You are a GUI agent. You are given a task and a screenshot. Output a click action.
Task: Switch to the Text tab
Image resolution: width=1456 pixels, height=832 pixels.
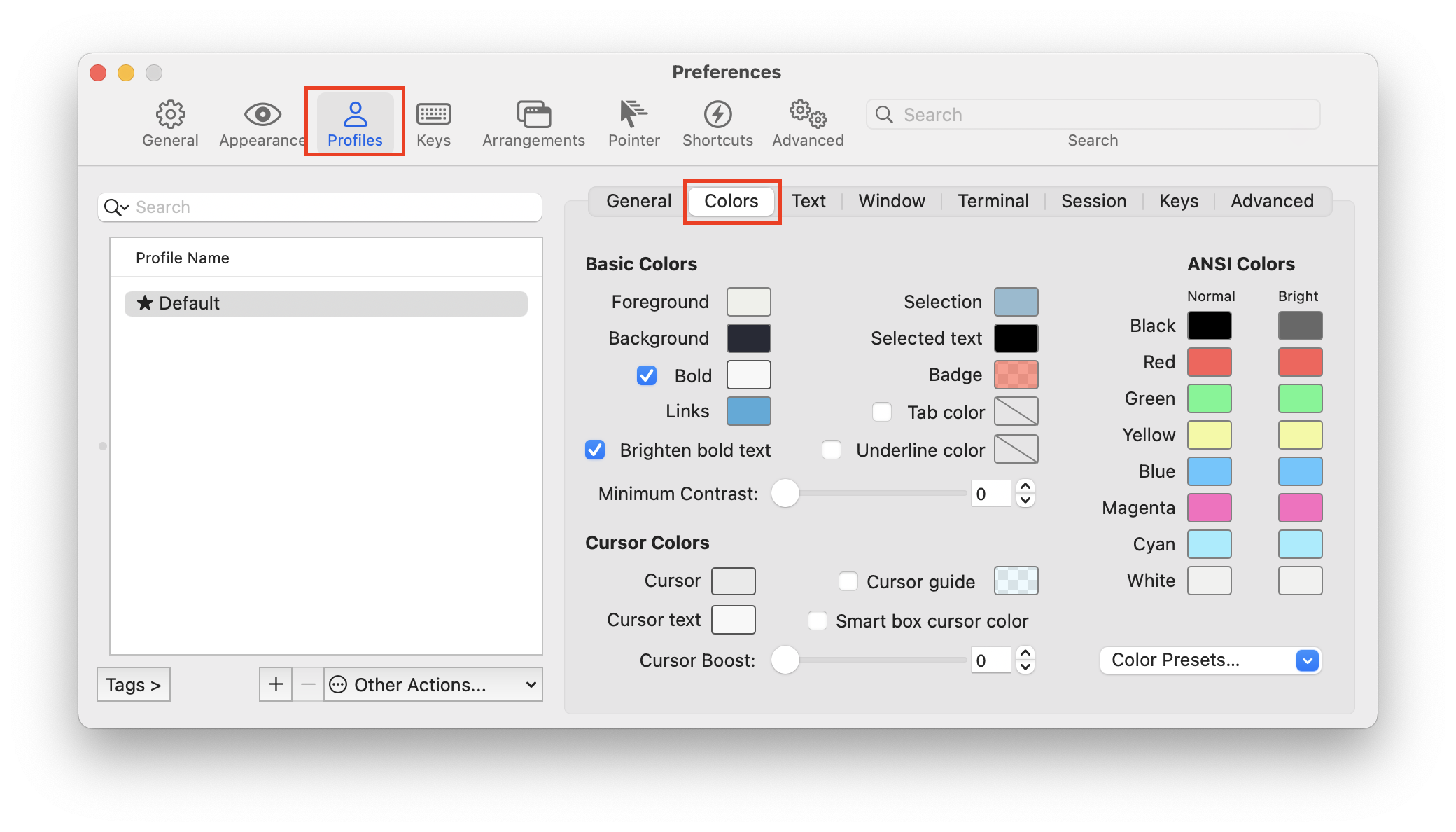pos(808,201)
